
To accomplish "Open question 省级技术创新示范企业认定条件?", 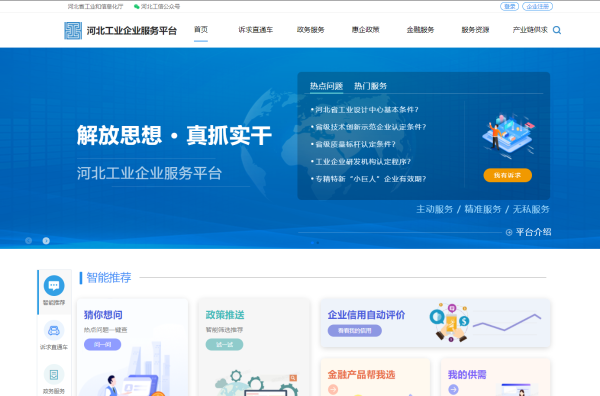I will tap(370, 127).
